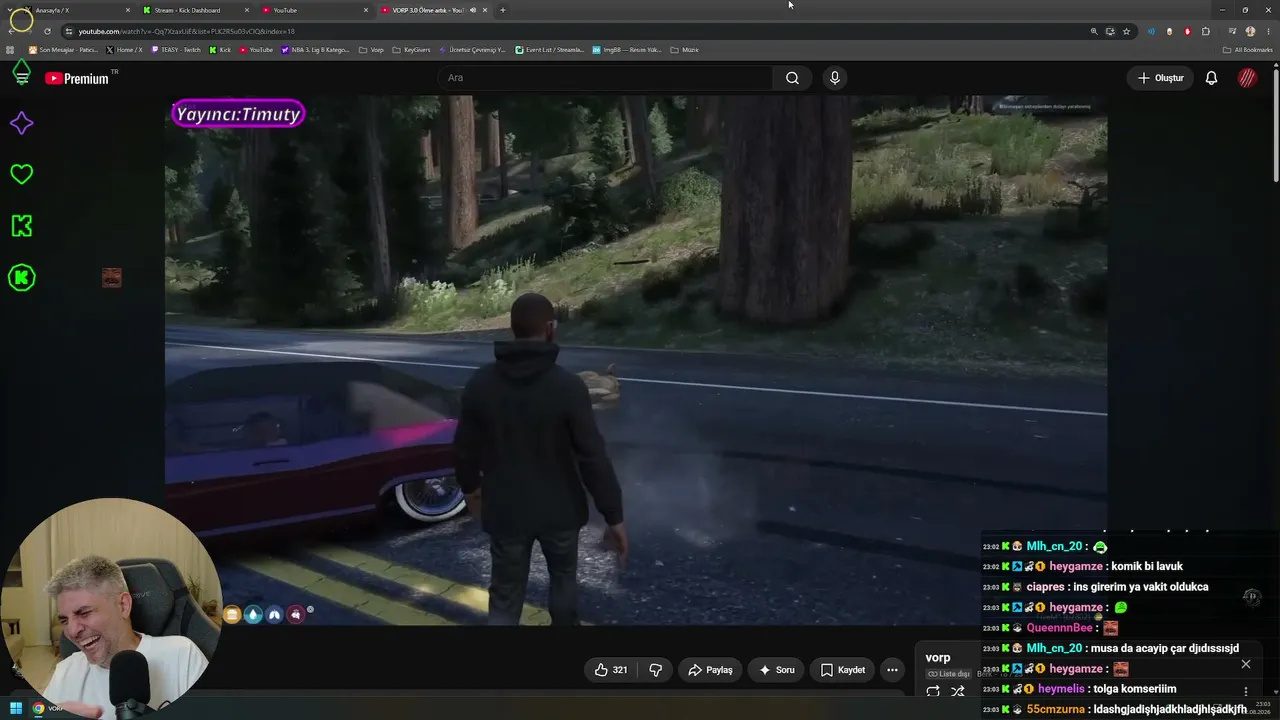Close the vorp playlist panel
This screenshot has height=720, width=1280.
[x=1246, y=664]
